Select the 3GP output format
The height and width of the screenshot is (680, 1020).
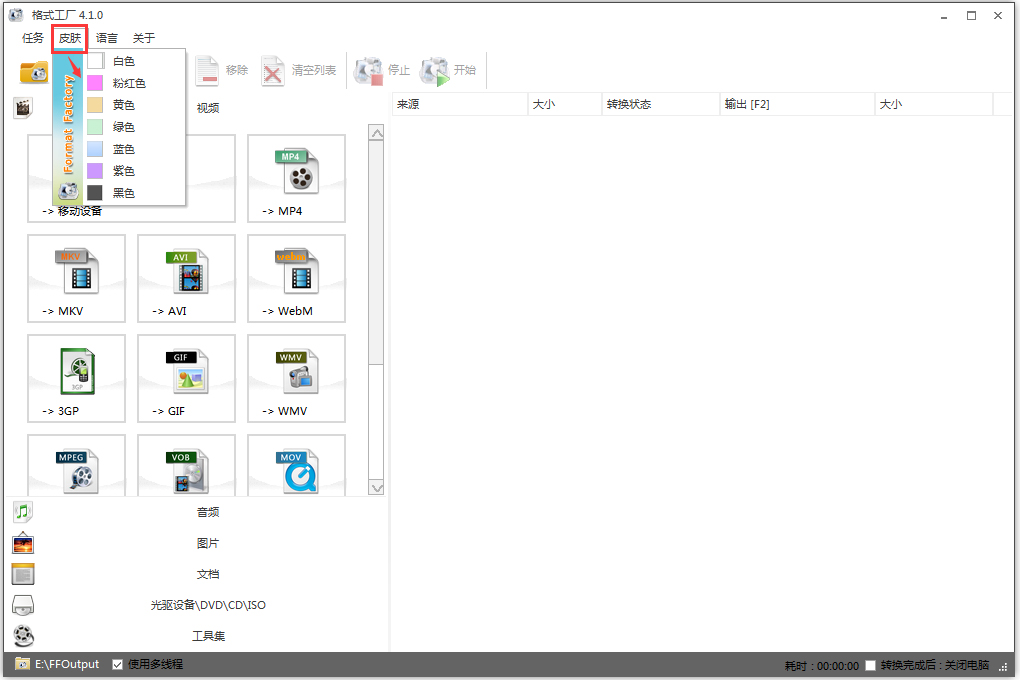coord(76,378)
